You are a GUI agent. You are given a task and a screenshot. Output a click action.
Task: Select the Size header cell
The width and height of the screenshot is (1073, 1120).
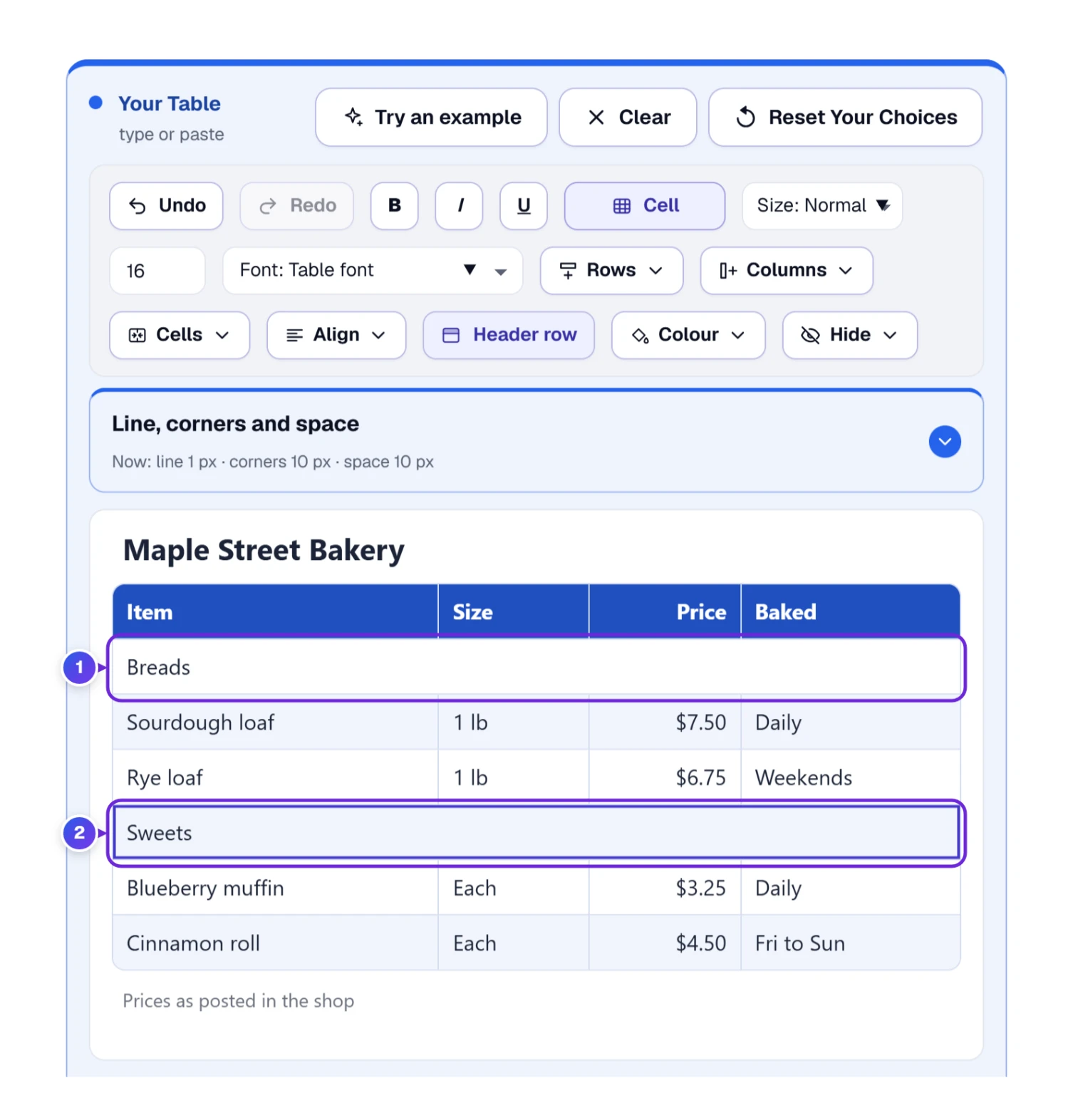(x=514, y=612)
